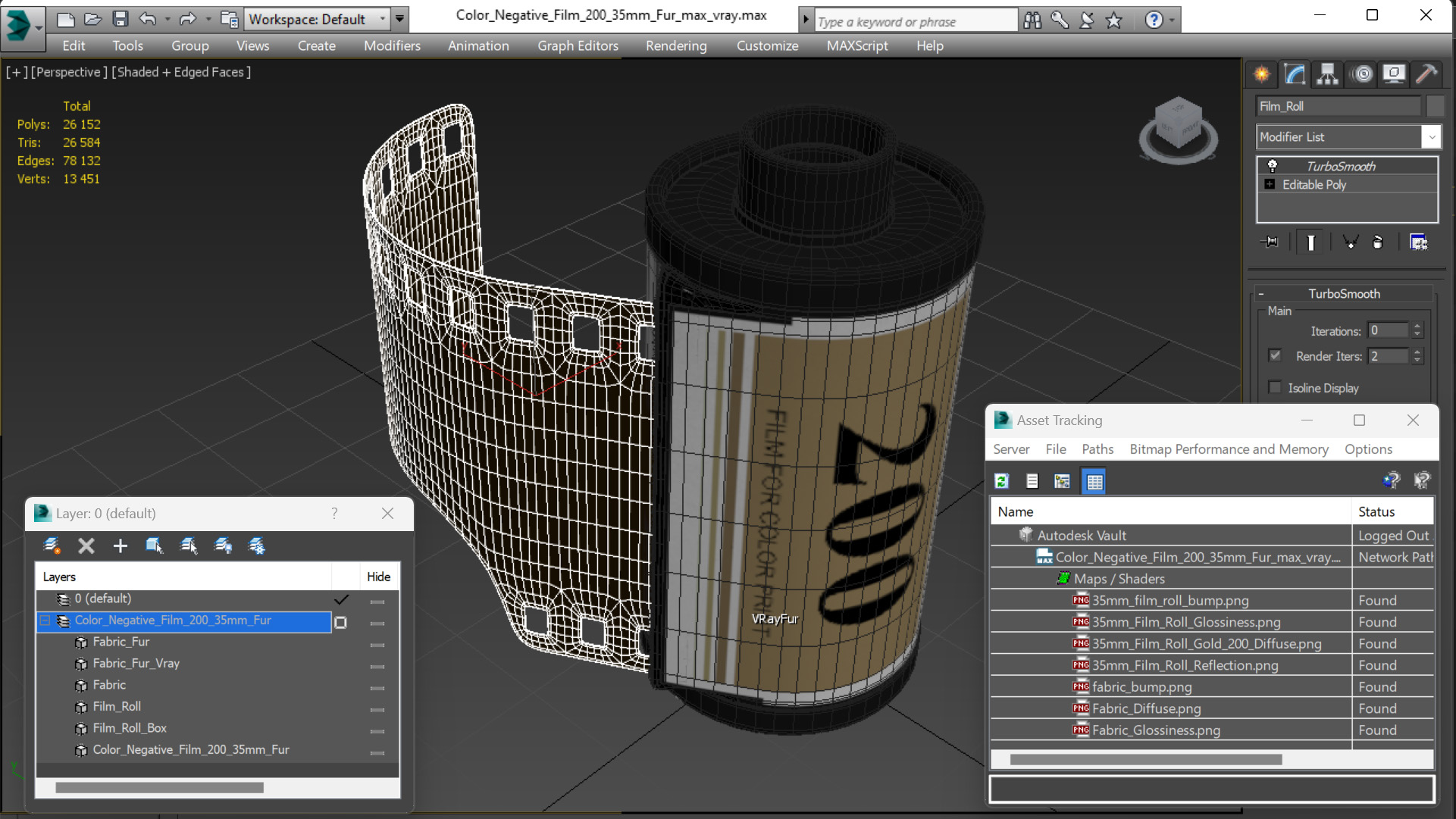This screenshot has height=819, width=1456.
Task: Toggle Hide for the Fabric_Fur layer row
Action: click(x=377, y=645)
